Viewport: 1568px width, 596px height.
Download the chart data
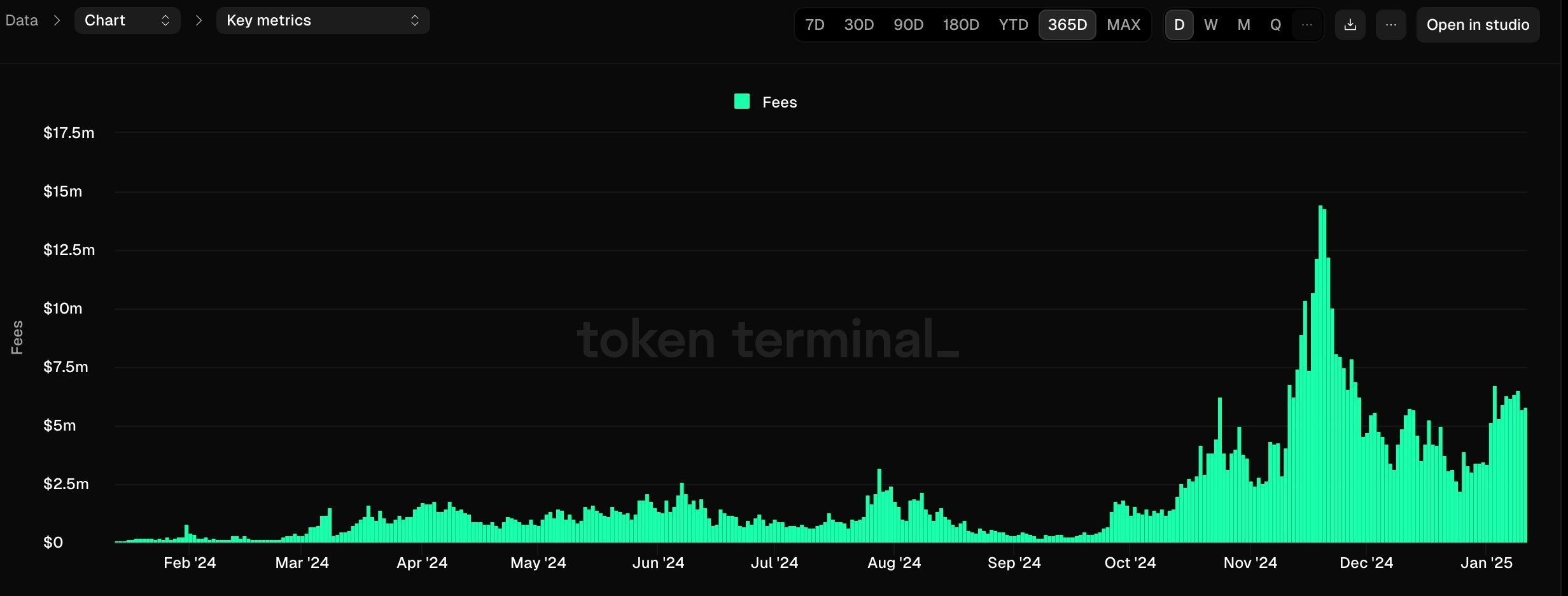[x=1350, y=25]
